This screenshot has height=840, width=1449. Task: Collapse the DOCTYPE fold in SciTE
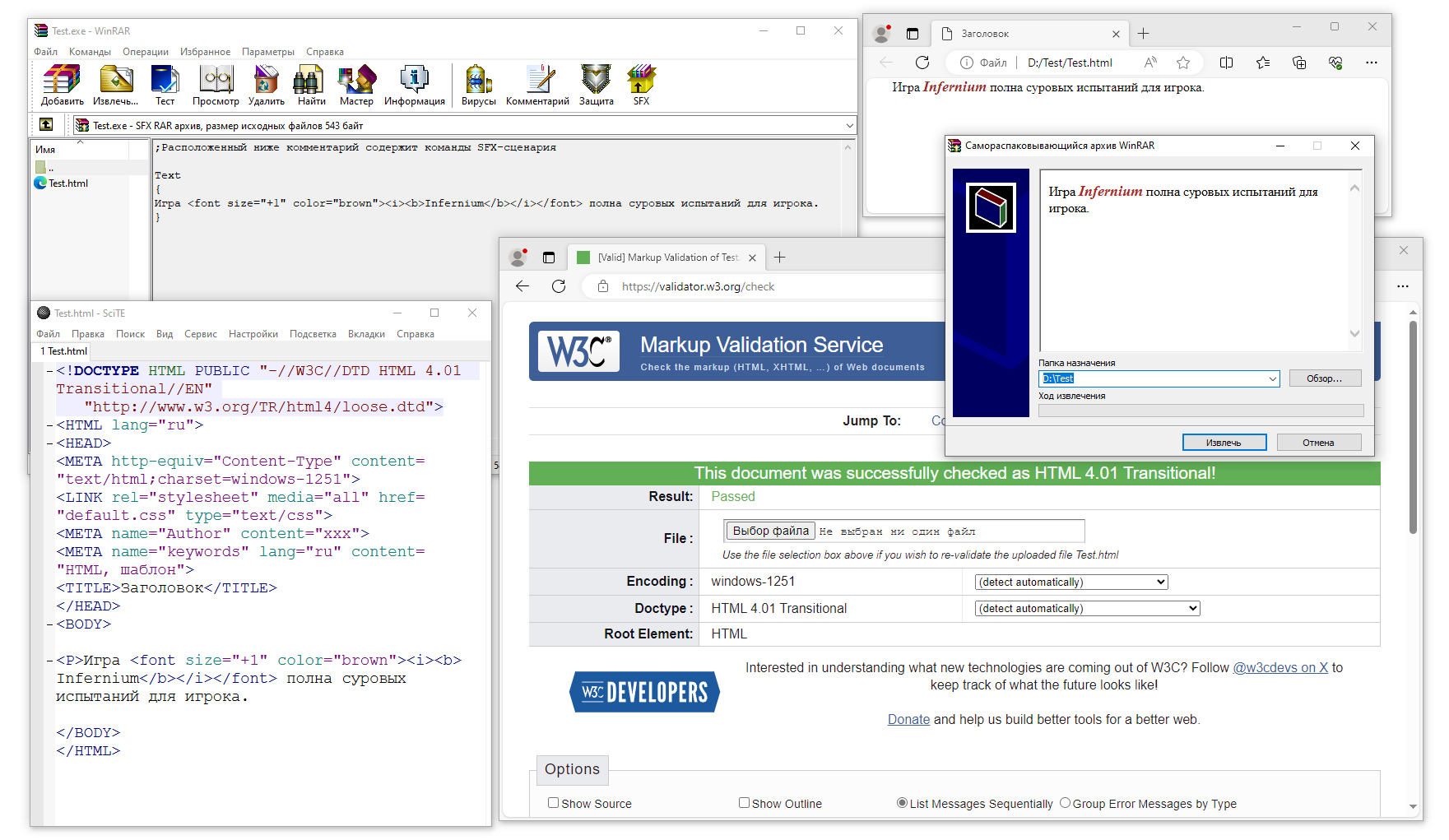(49, 371)
